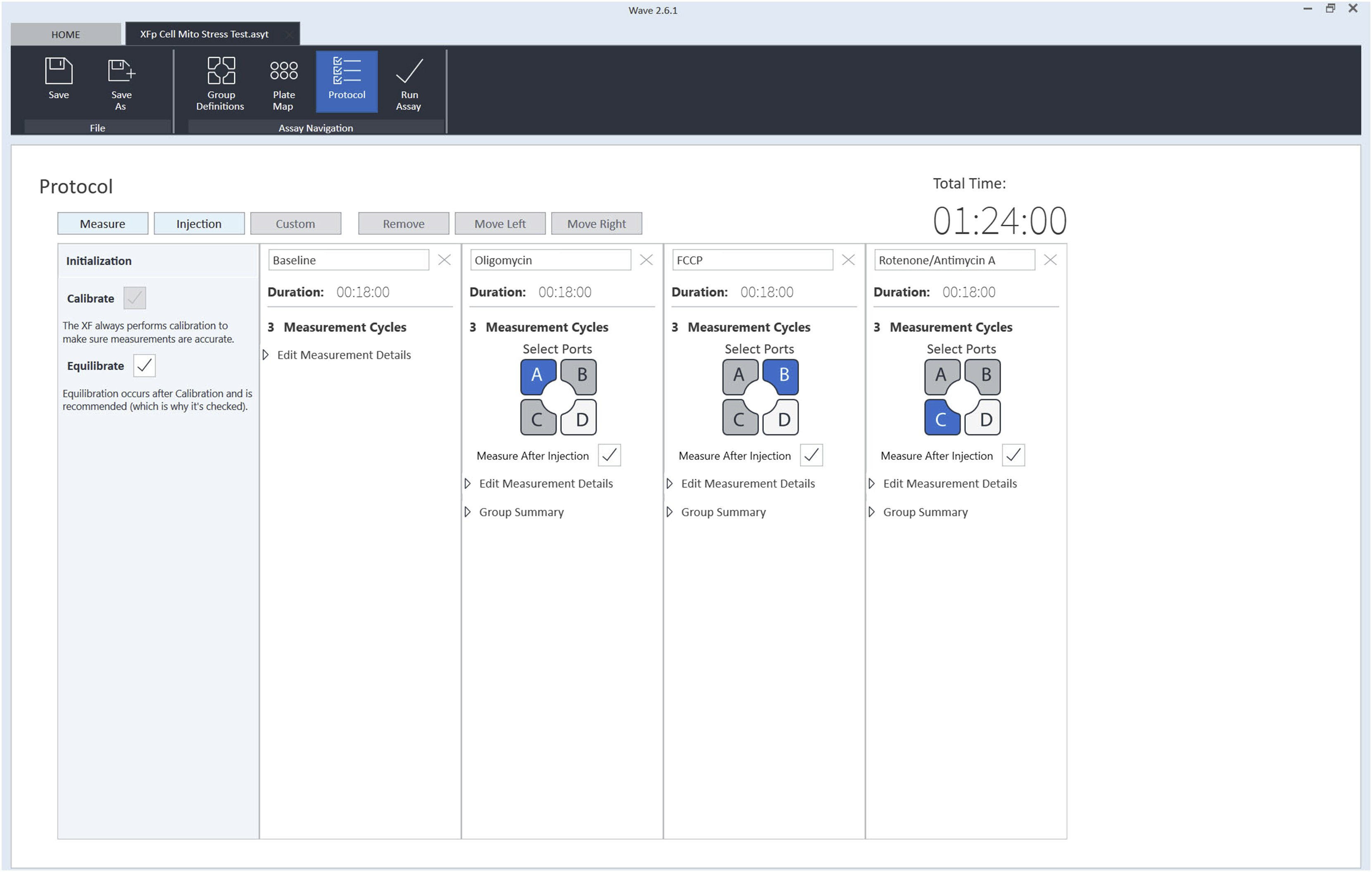This screenshot has width=1372, height=872.
Task: Select port A in FCCP step
Action: pos(738,376)
